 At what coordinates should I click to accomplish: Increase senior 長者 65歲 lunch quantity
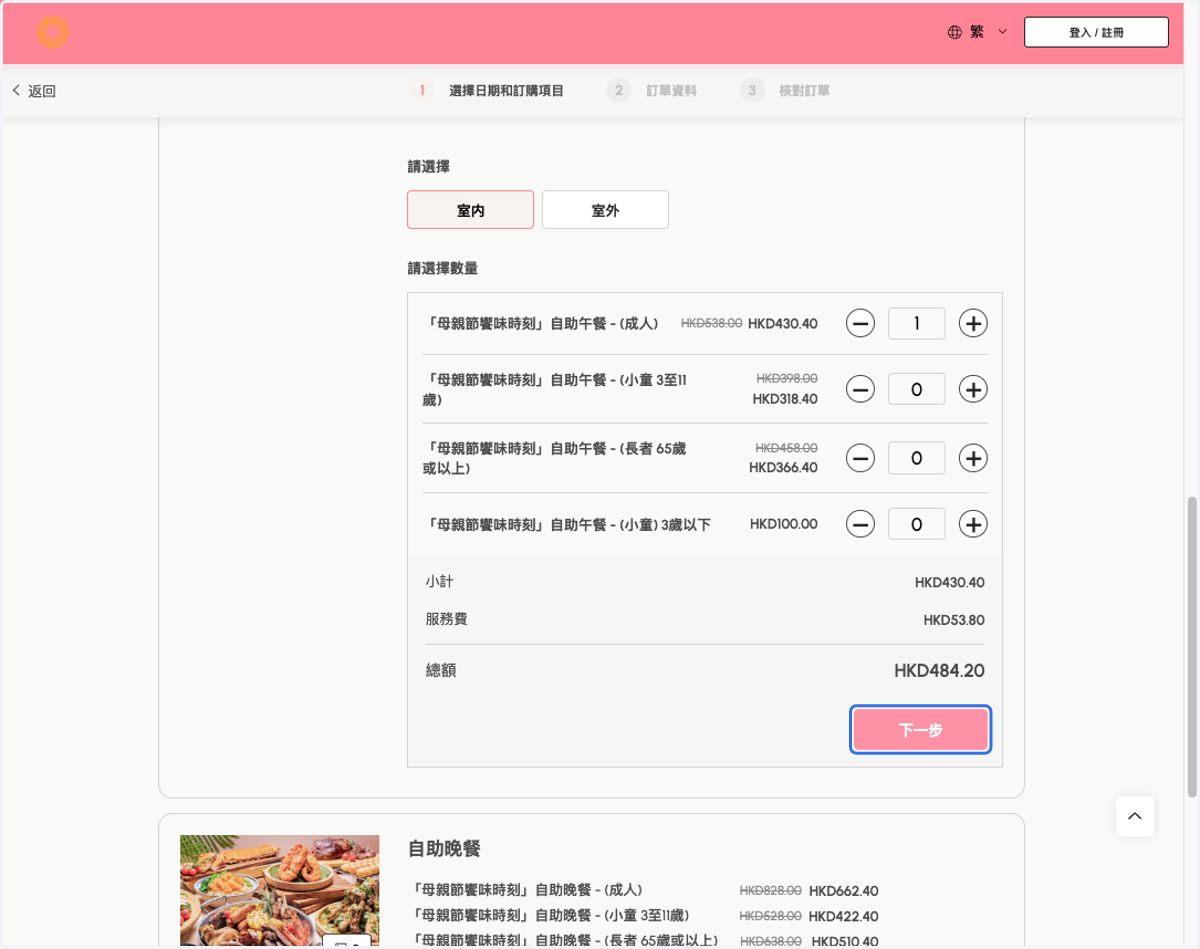click(x=973, y=458)
